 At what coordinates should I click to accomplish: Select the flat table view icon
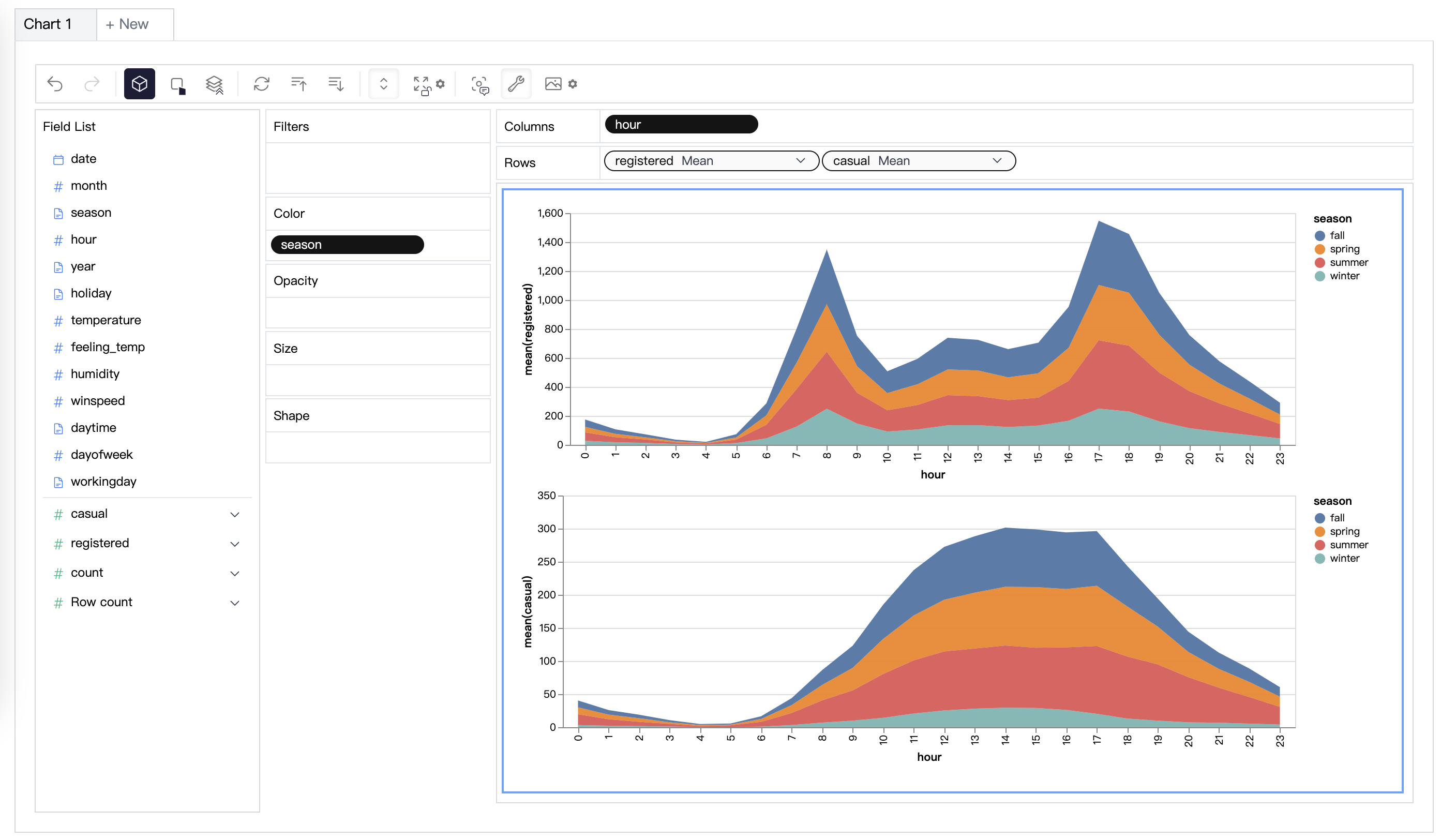[x=177, y=83]
